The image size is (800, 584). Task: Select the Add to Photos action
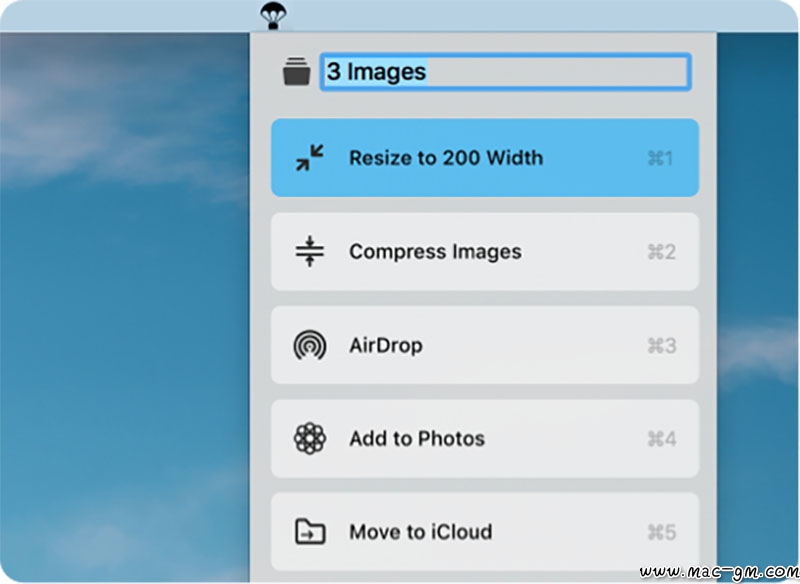pyautogui.click(x=485, y=439)
